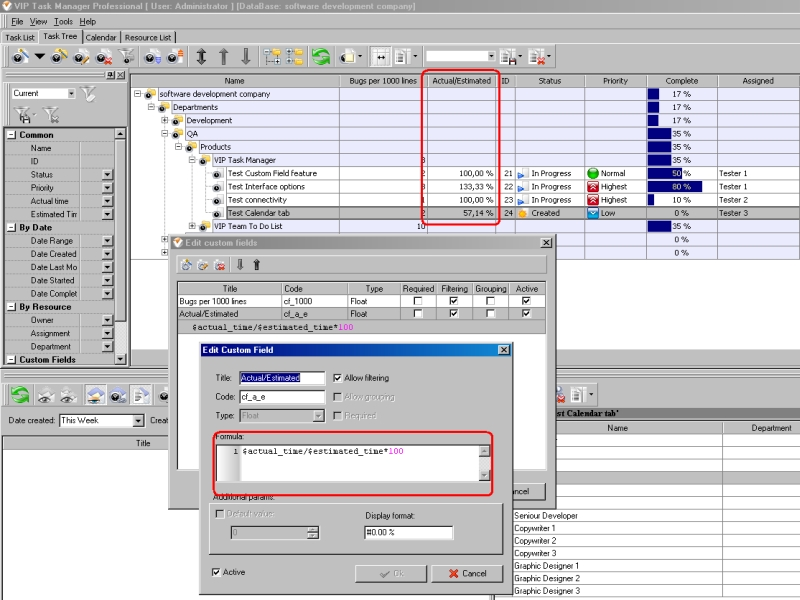Toggle Grouping checkbox for Bugs per 1000 lines
800x600 pixels.
[490, 301]
